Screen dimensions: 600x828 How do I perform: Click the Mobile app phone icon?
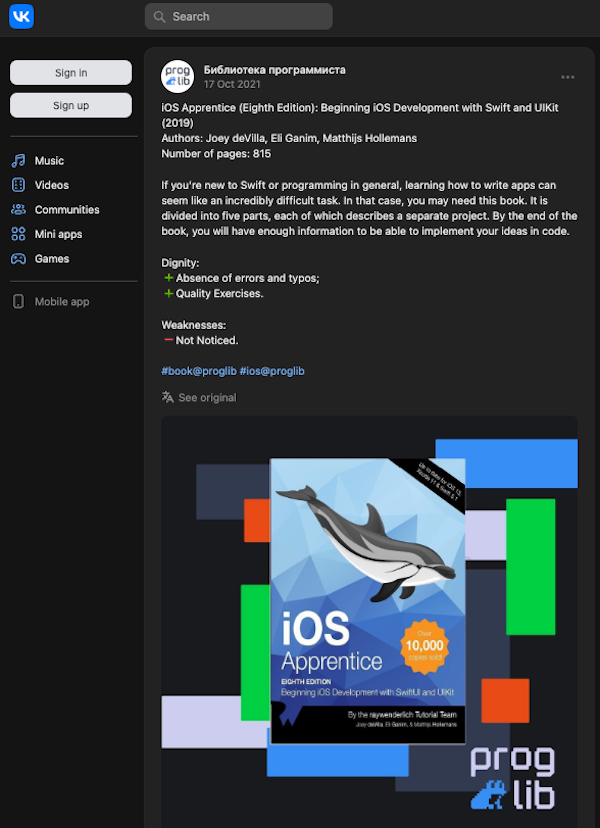click(x=18, y=302)
